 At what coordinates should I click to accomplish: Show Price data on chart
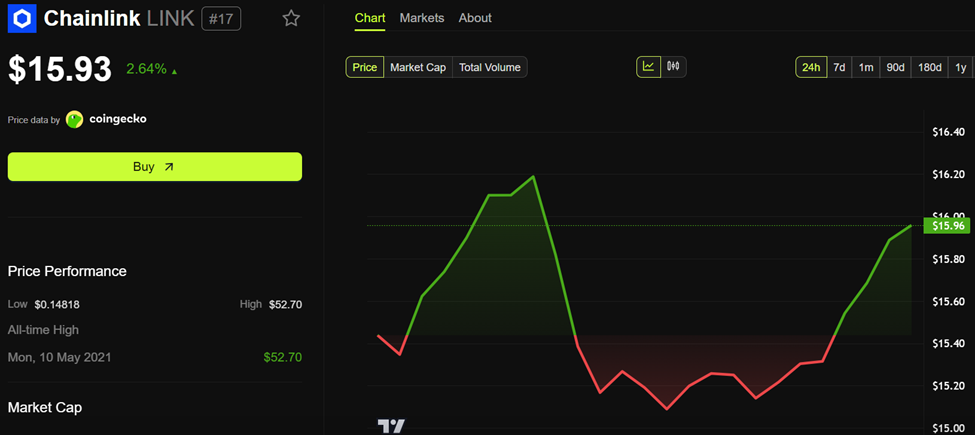tap(365, 67)
